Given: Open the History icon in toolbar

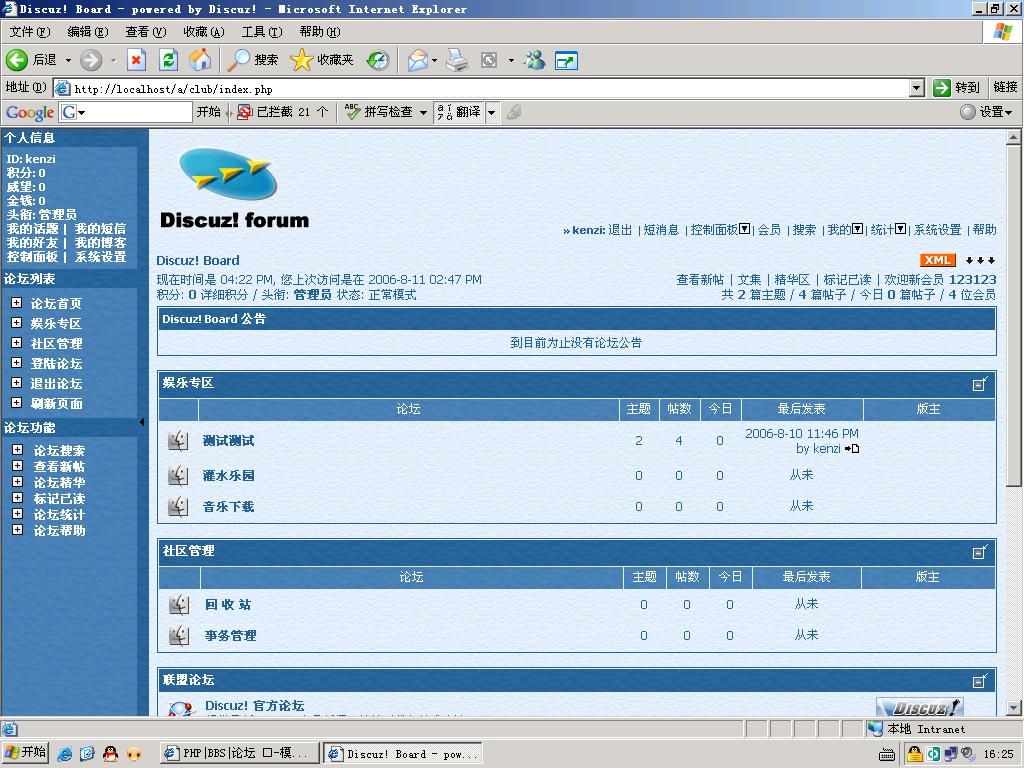Looking at the screenshot, I should [x=377, y=60].
